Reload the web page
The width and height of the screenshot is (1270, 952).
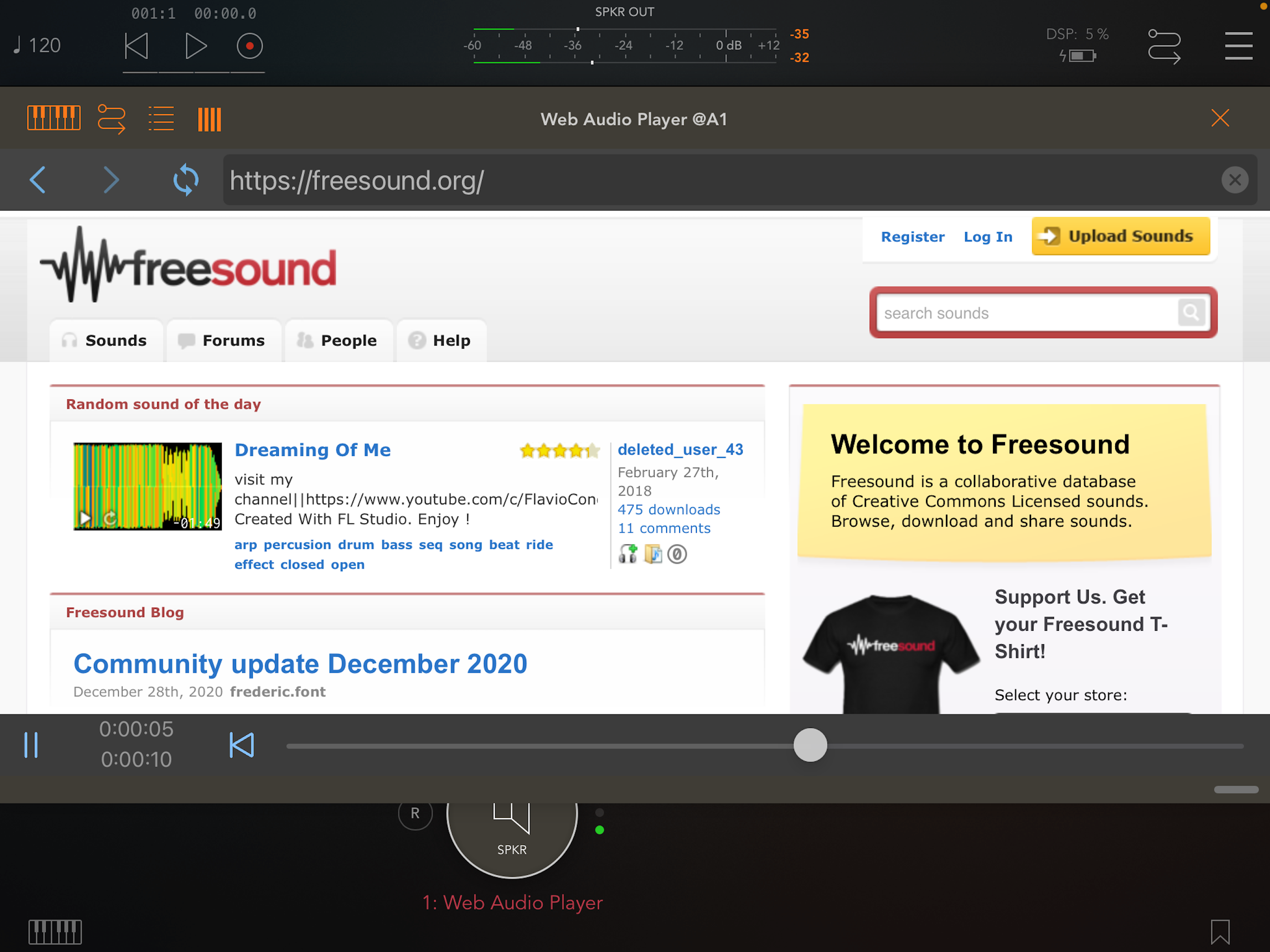(186, 180)
